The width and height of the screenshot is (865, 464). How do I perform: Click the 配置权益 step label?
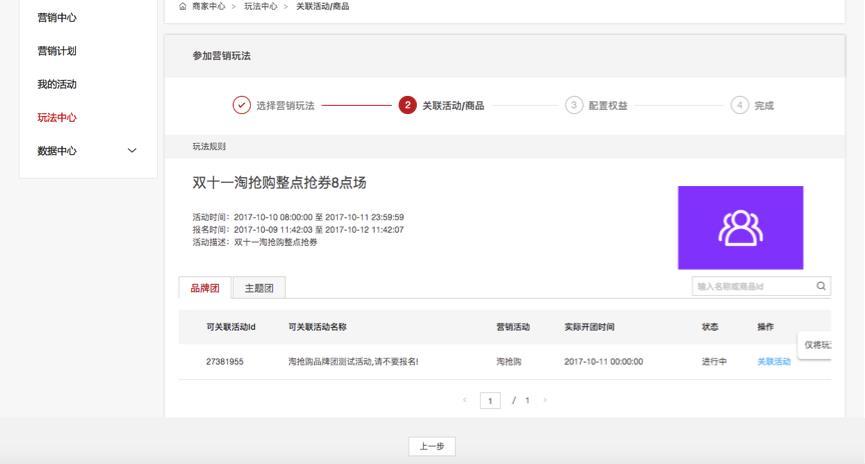[x=608, y=105]
